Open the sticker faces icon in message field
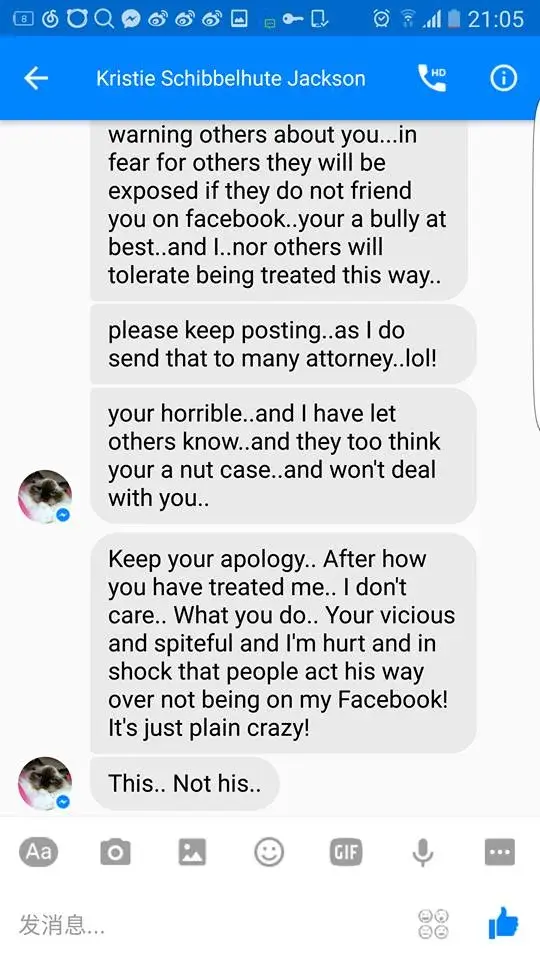 433,924
